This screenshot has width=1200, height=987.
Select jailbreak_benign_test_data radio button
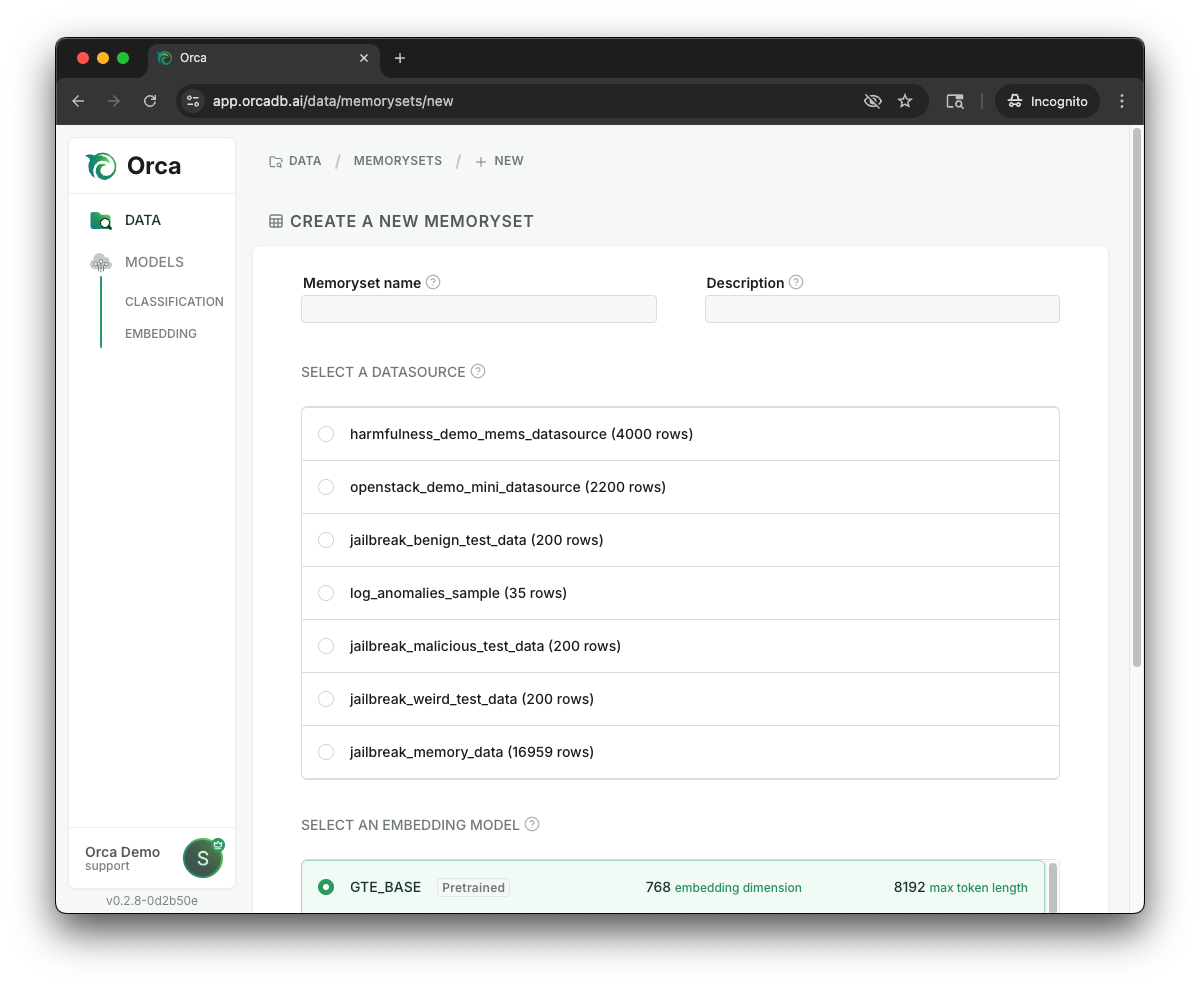click(x=326, y=540)
